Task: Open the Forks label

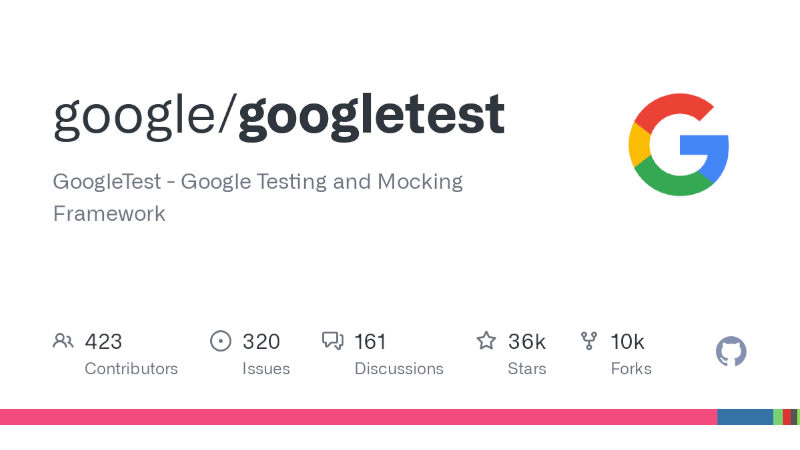Action: coord(631,368)
